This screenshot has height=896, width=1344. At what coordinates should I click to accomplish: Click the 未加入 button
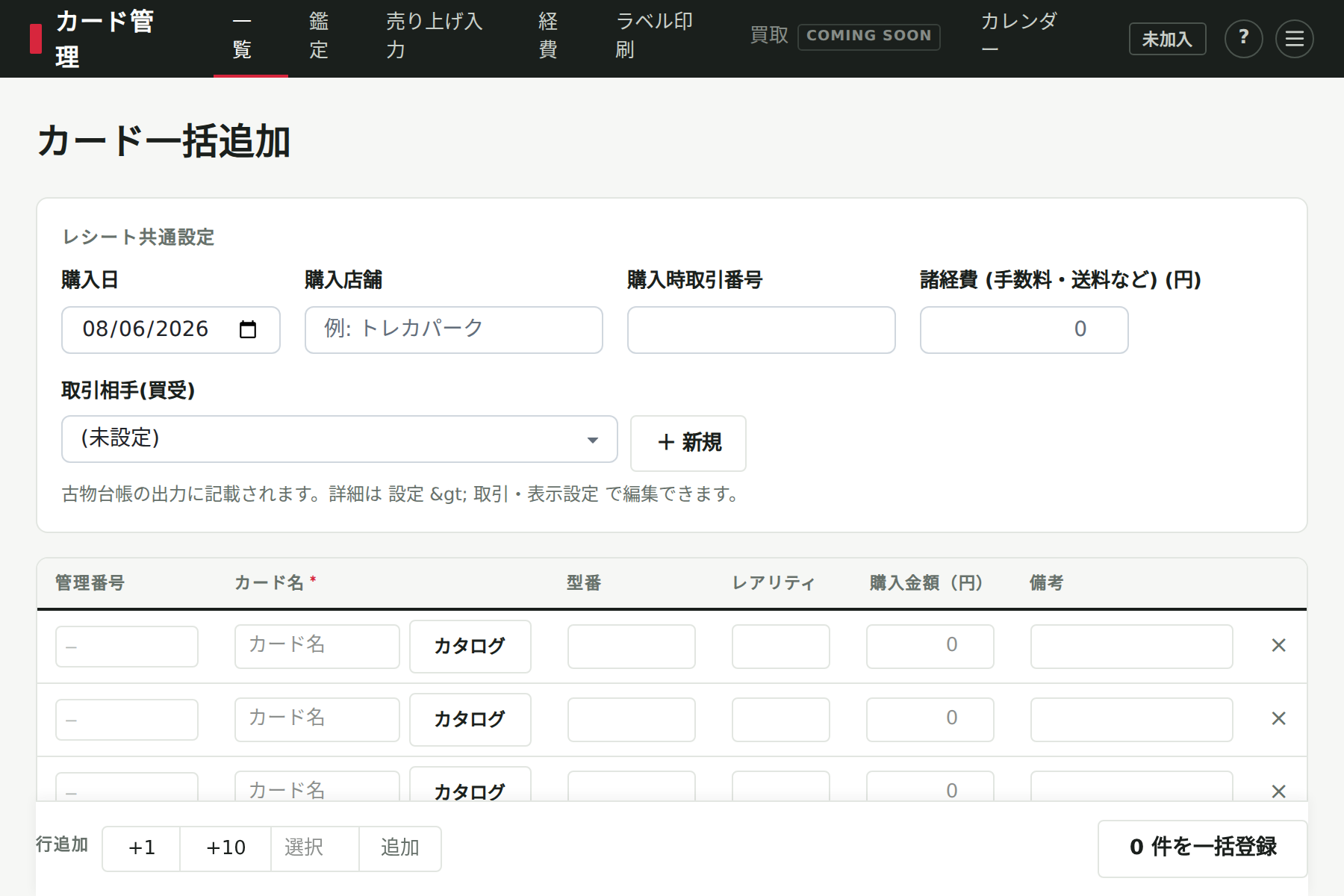[1167, 39]
